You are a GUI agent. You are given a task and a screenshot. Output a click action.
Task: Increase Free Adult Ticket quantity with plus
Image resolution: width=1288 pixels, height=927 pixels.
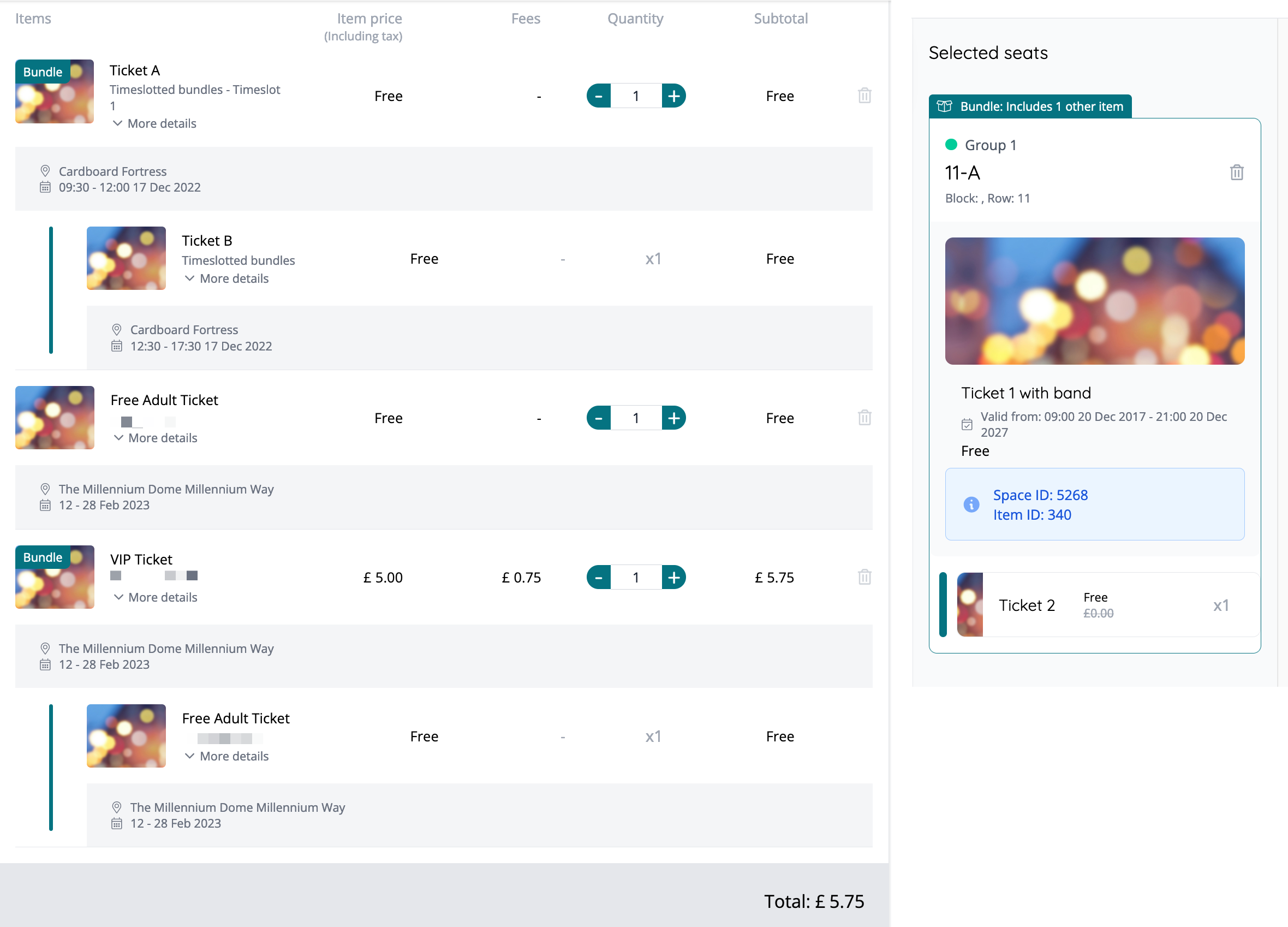[673, 418]
